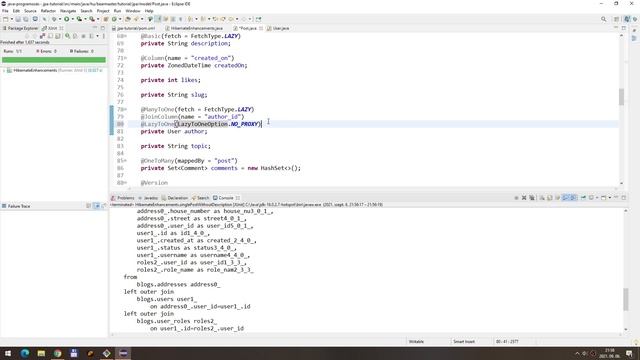
Task: Open the Run menu
Action: (117, 11)
